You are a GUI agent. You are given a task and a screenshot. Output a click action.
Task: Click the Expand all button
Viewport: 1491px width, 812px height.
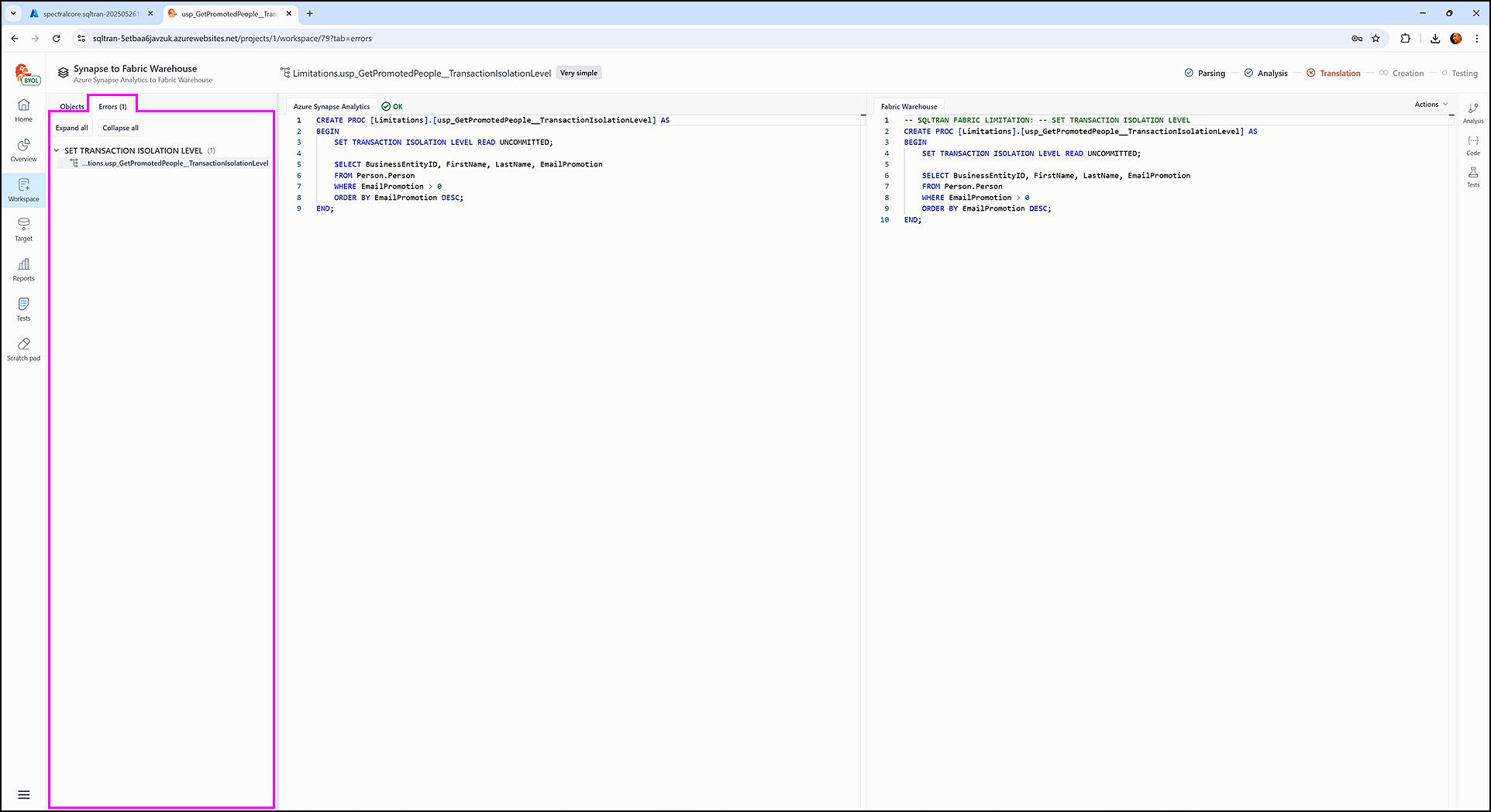[72, 128]
